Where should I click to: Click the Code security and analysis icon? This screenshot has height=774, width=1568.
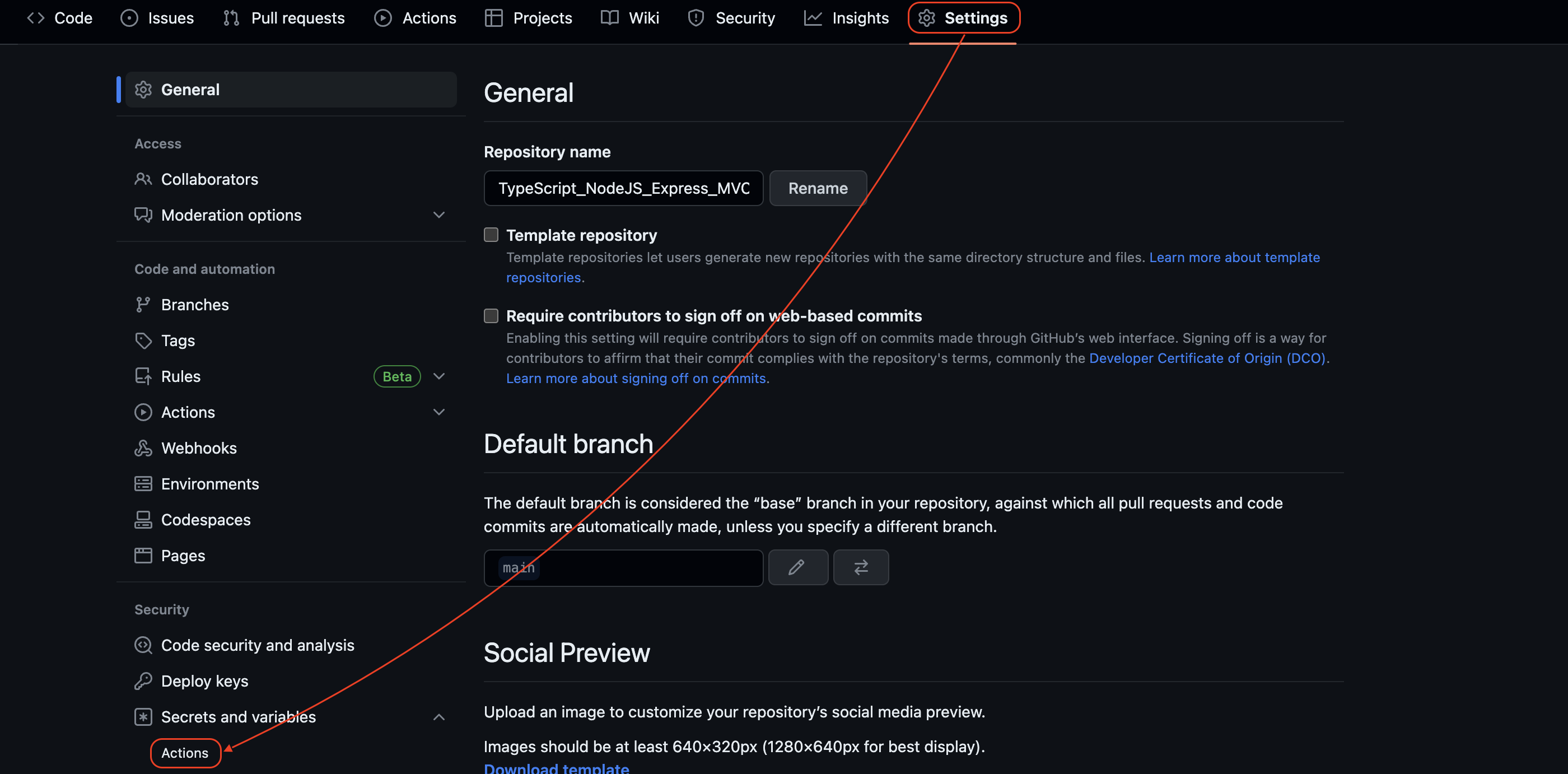click(x=143, y=645)
